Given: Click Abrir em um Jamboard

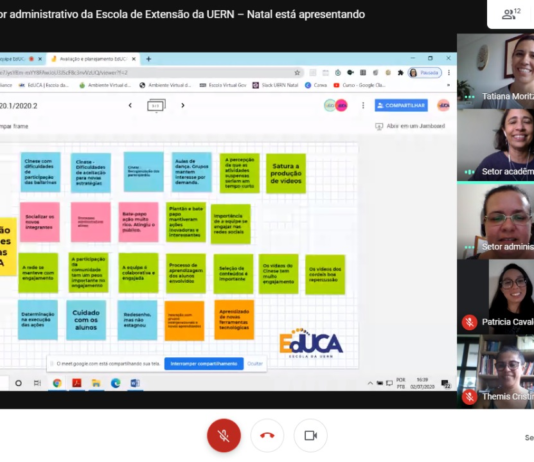Looking at the screenshot, I should (410, 126).
